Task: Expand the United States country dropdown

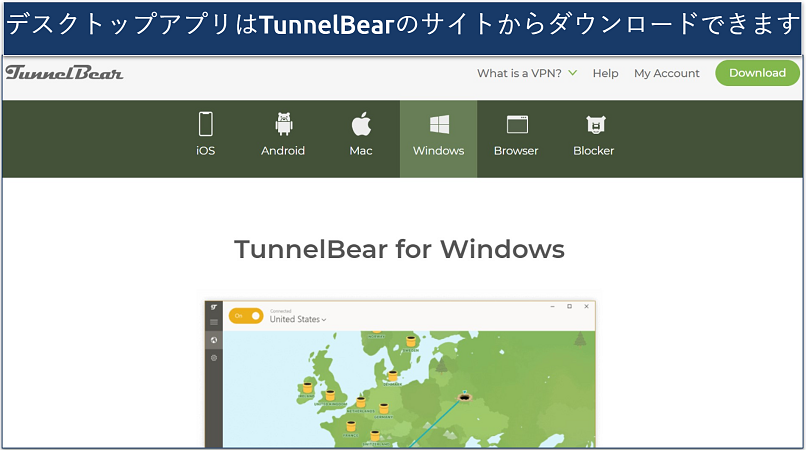Action: click(298, 320)
